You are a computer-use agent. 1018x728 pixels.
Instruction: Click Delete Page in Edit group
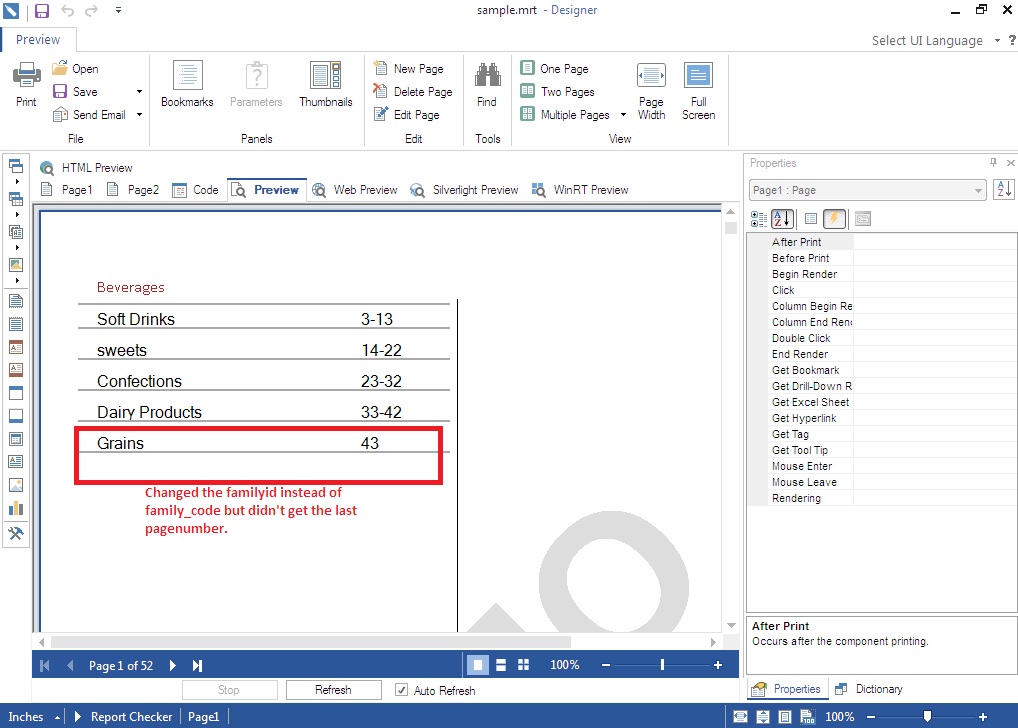pos(413,92)
